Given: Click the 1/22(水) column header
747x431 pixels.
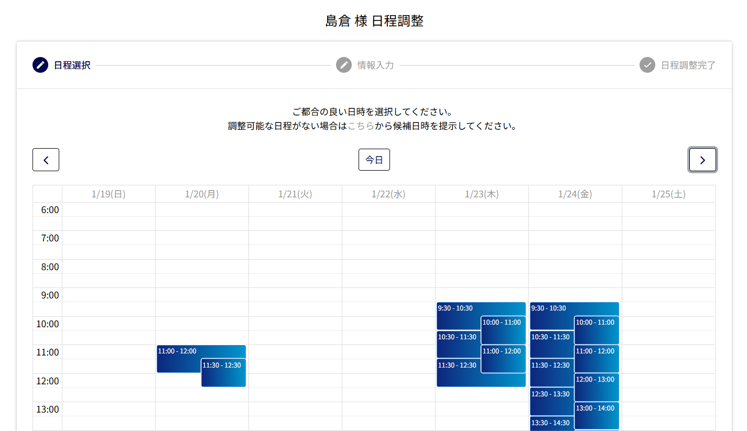Looking at the screenshot, I should point(388,194).
